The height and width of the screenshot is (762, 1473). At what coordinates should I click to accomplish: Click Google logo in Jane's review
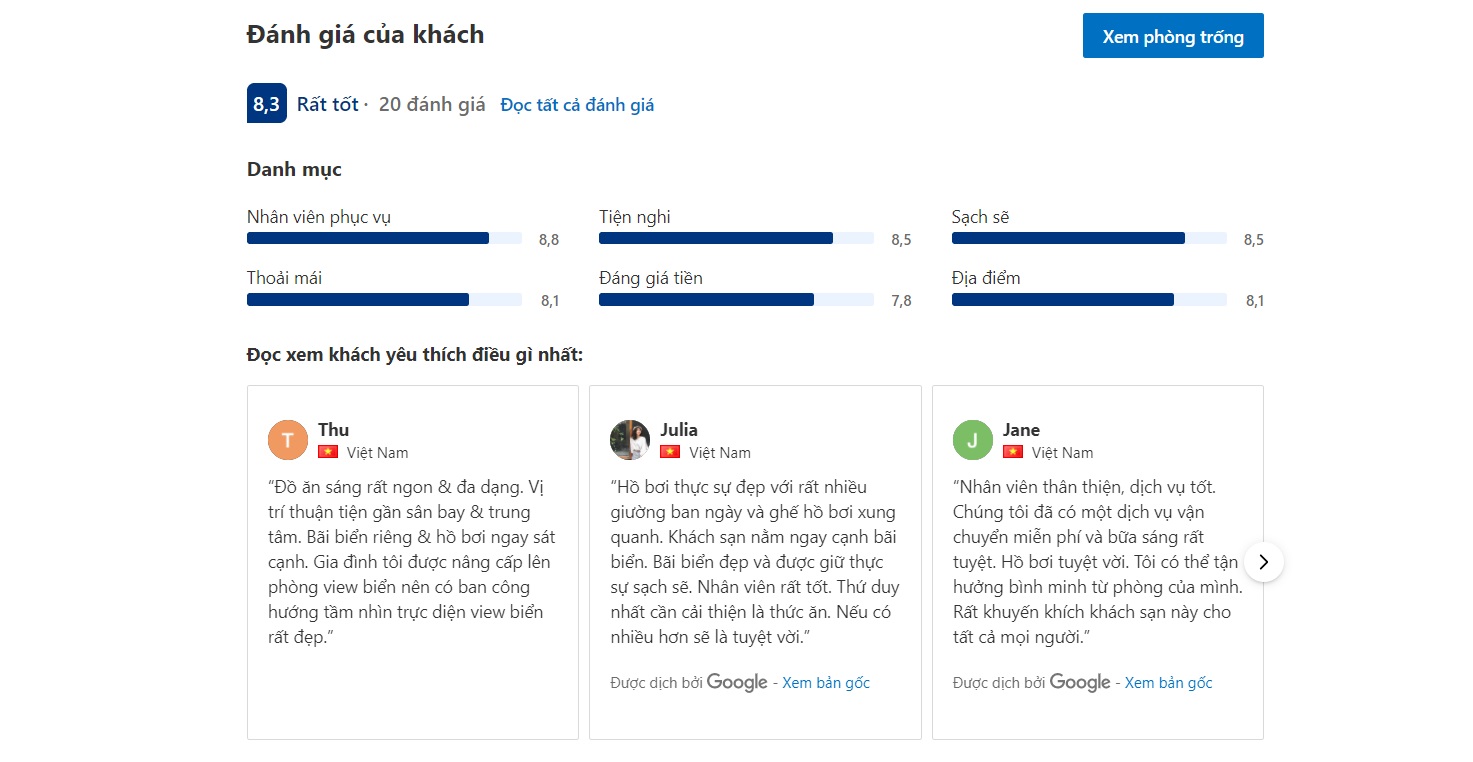(x=1080, y=682)
